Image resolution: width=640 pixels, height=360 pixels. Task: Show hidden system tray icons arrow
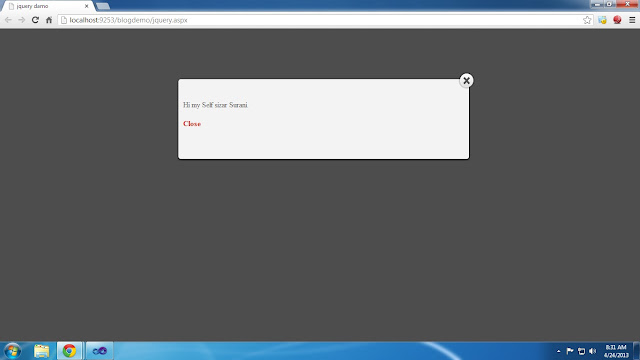(x=558, y=351)
